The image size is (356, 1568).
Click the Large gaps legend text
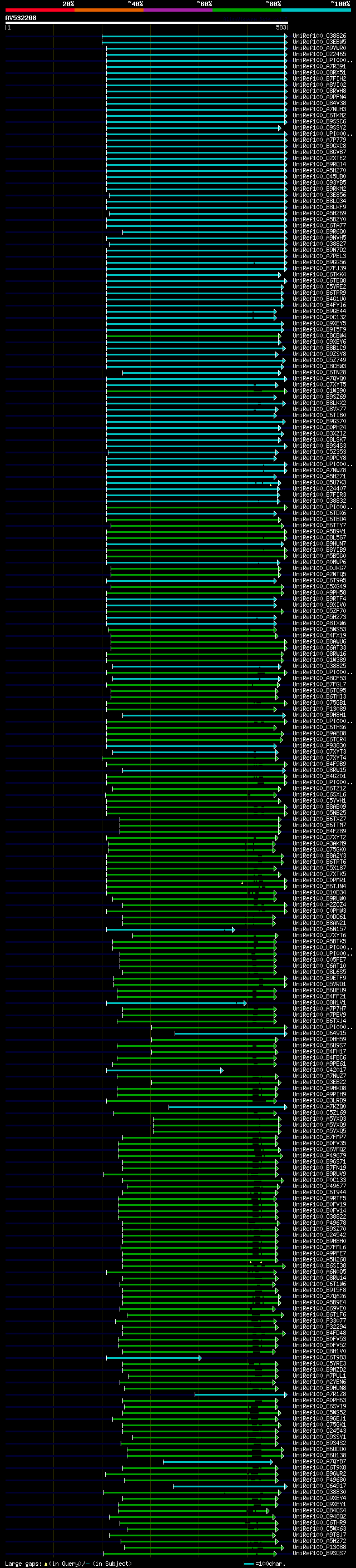click(68, 1564)
